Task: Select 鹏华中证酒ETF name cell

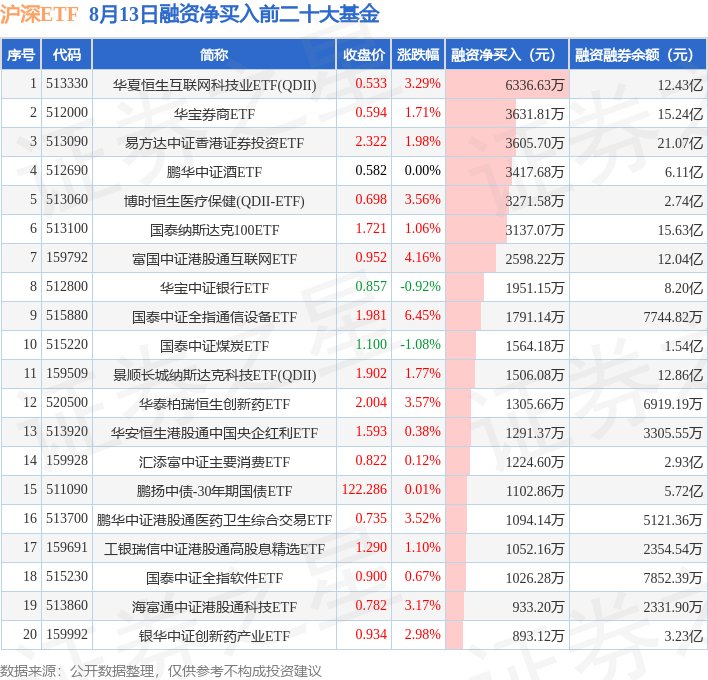Action: pos(214,172)
